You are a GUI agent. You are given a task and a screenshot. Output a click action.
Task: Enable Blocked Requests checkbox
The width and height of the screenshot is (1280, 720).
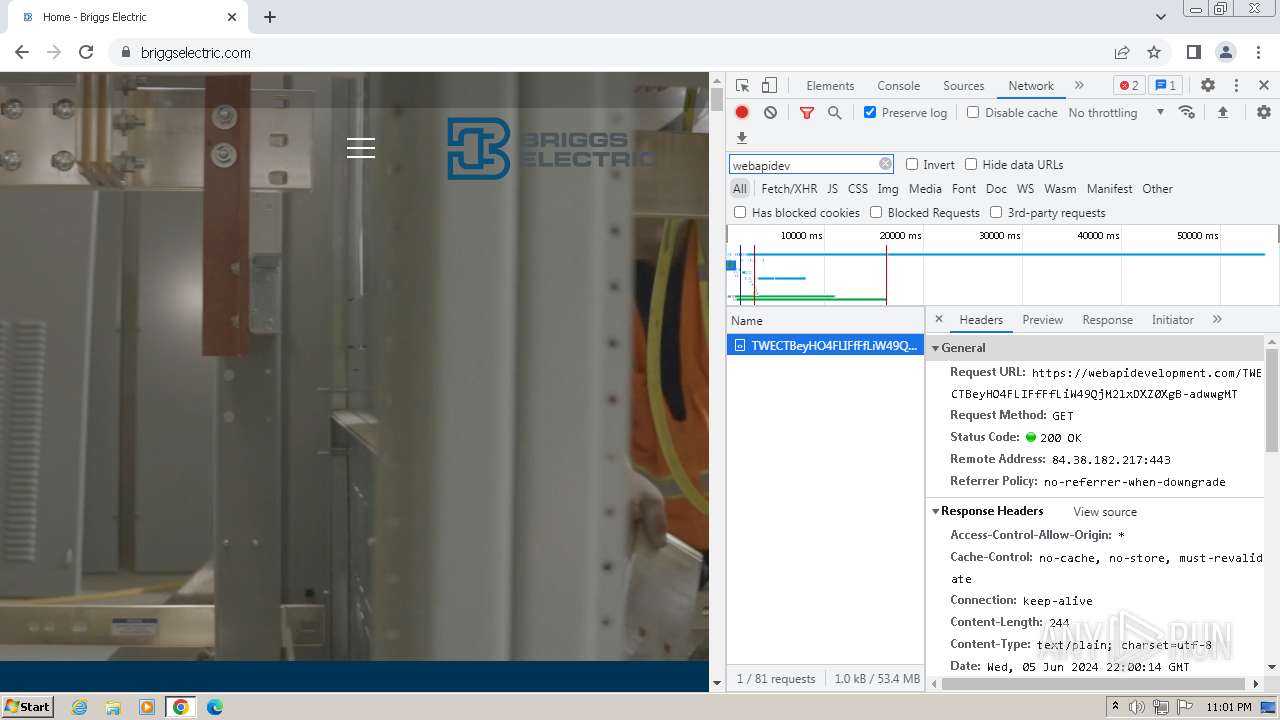point(876,212)
